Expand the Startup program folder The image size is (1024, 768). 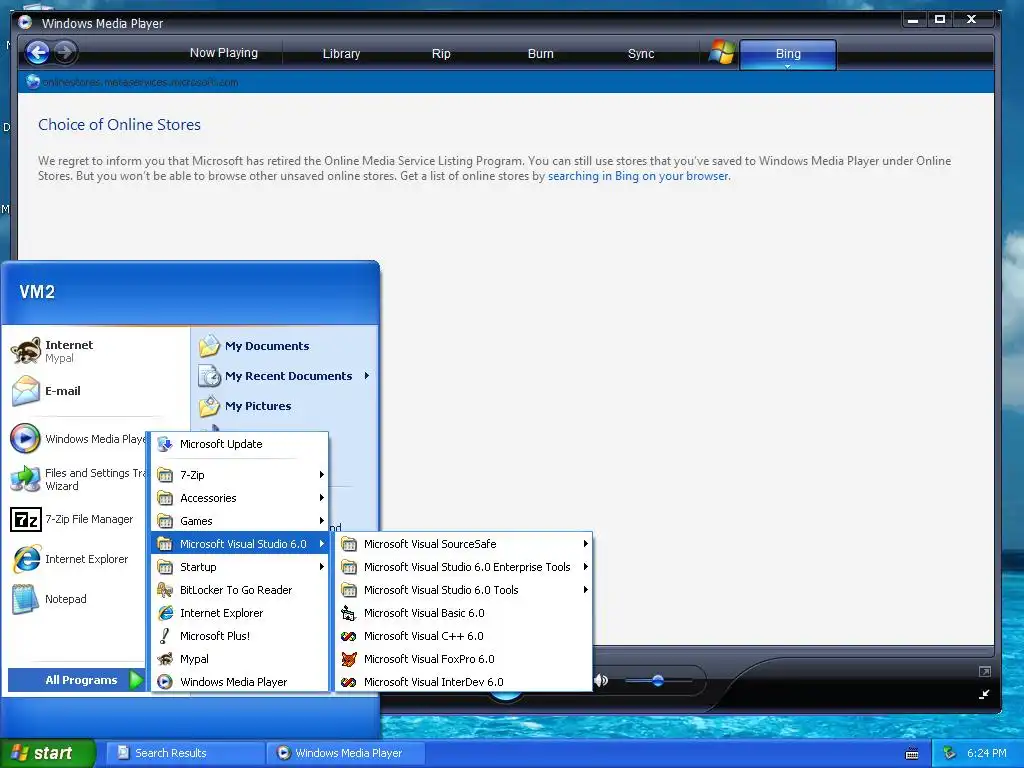(x=240, y=567)
